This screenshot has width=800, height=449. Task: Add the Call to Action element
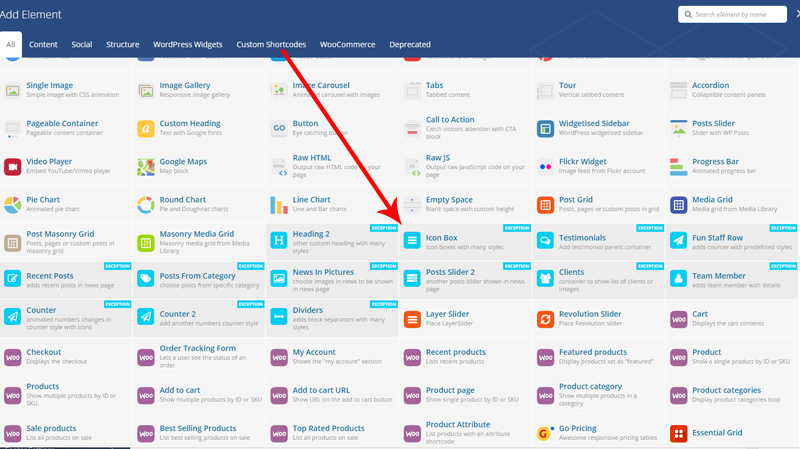466,129
